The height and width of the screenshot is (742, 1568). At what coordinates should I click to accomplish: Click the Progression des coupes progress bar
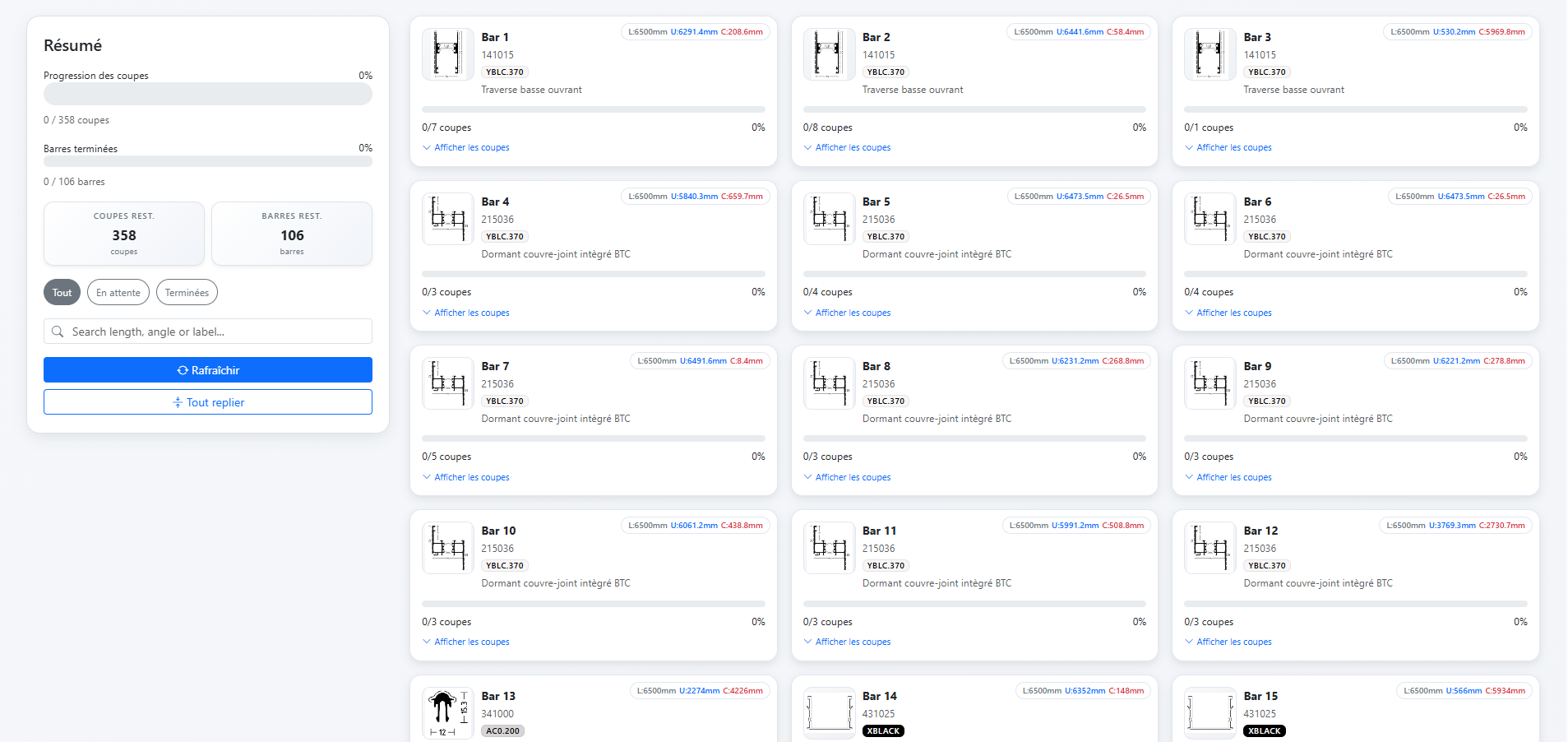click(x=208, y=95)
